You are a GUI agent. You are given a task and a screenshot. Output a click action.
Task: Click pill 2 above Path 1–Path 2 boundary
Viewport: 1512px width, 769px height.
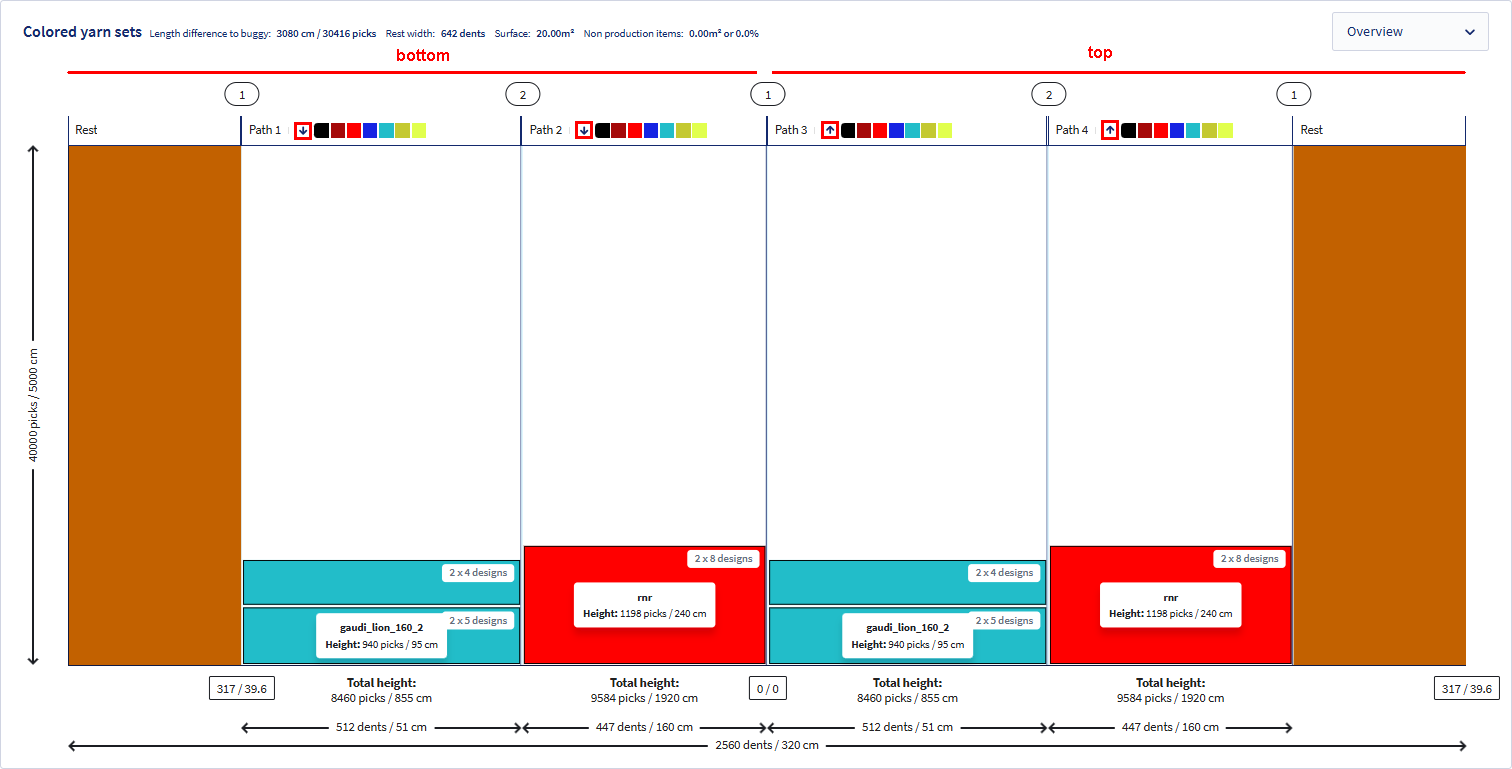[522, 95]
